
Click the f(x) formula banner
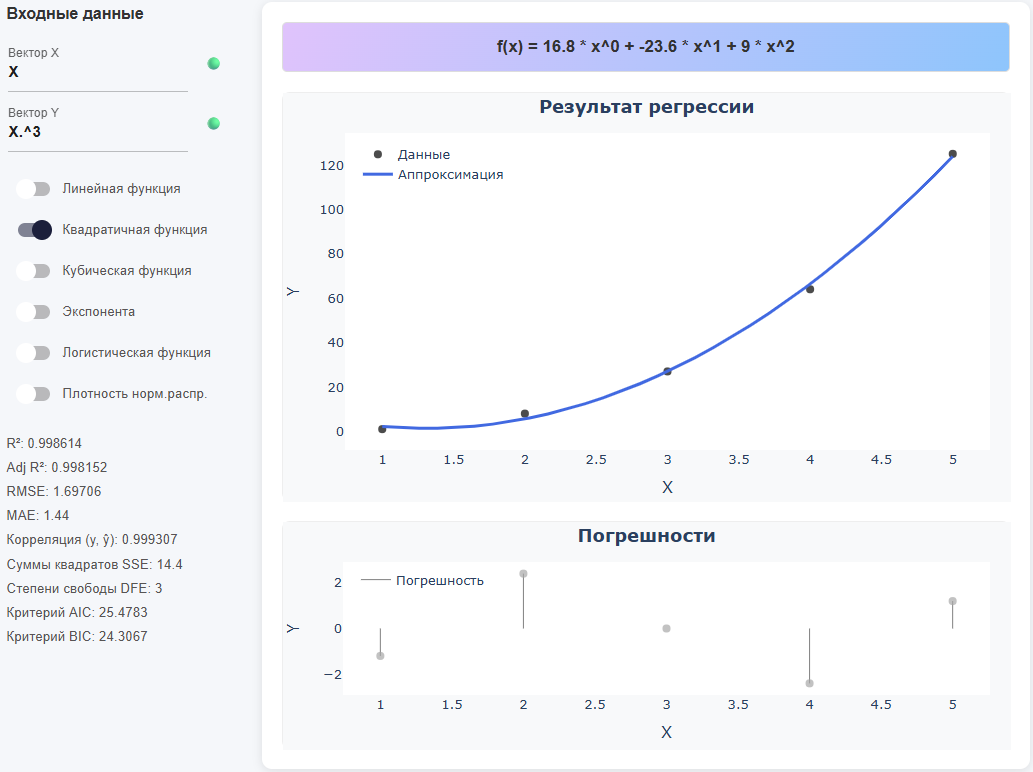pos(646,46)
